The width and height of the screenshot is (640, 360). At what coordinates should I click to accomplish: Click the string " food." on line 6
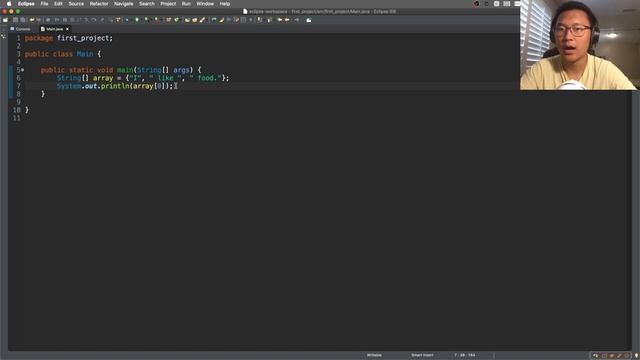205,78
